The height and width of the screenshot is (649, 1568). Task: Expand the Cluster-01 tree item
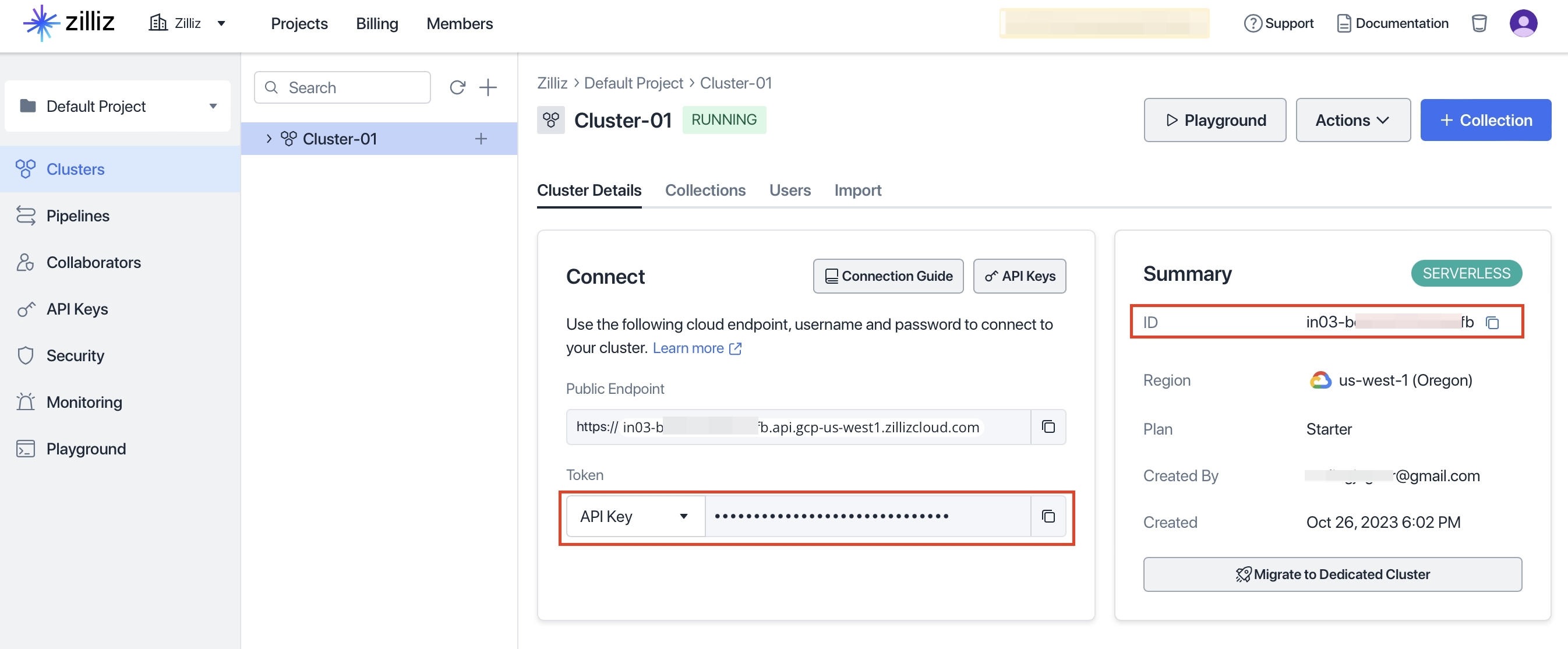coord(267,138)
